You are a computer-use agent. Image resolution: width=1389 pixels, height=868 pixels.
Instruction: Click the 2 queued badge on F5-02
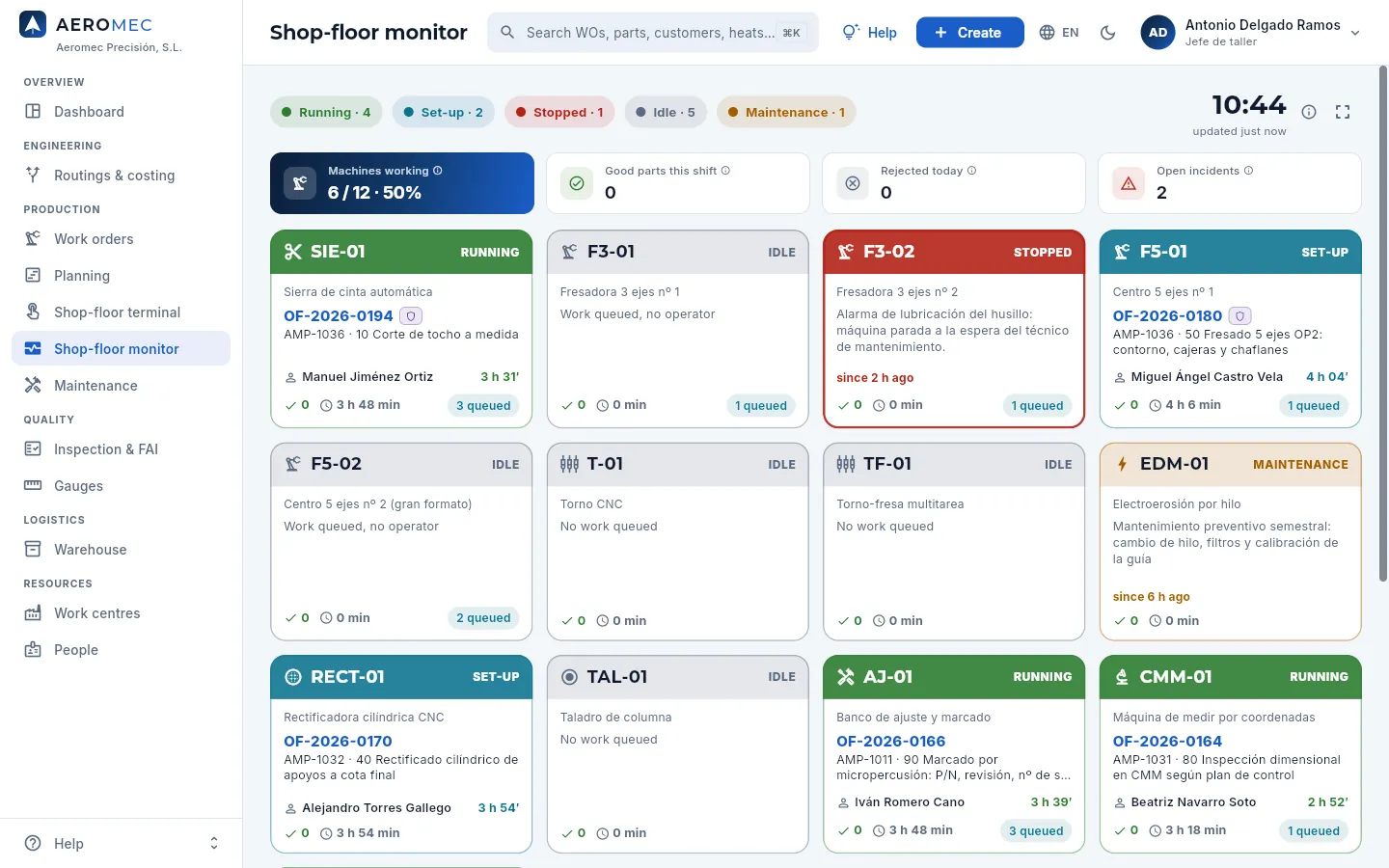coord(483,618)
